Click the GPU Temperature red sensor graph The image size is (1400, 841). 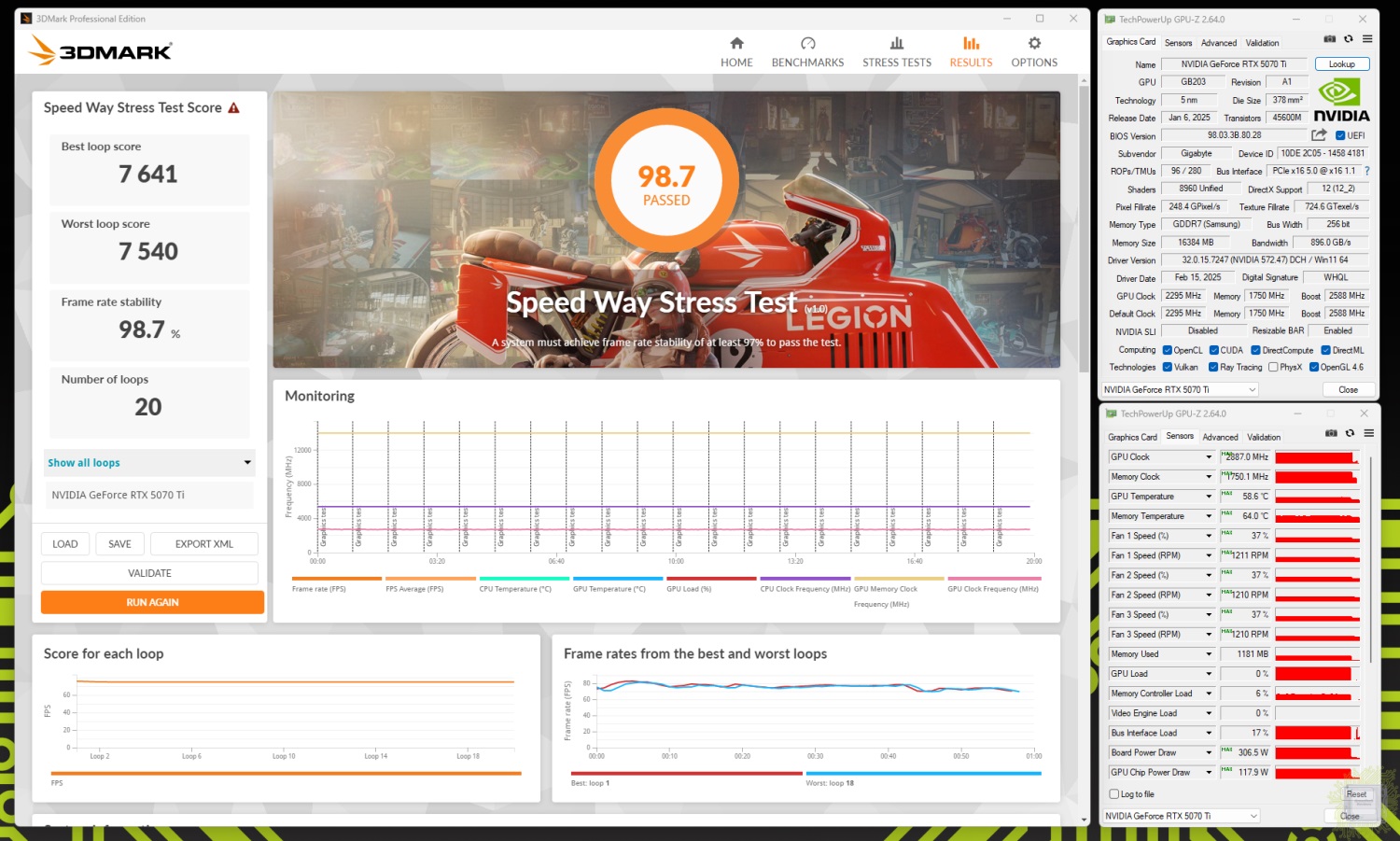(1317, 497)
